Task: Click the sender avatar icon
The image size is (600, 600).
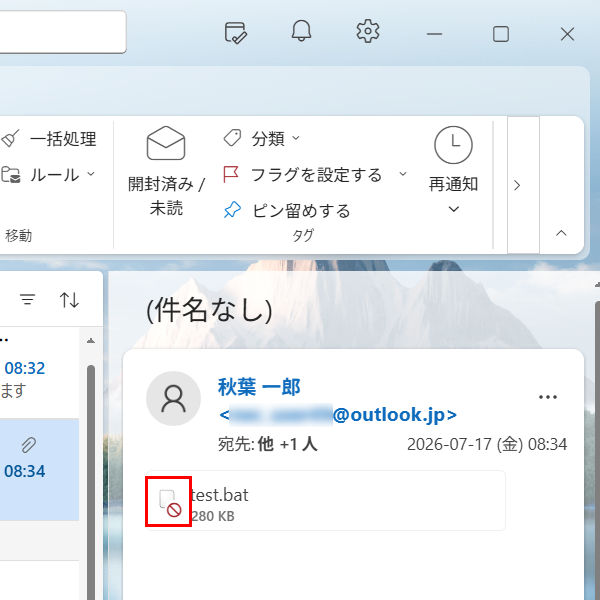Action: pos(174,398)
